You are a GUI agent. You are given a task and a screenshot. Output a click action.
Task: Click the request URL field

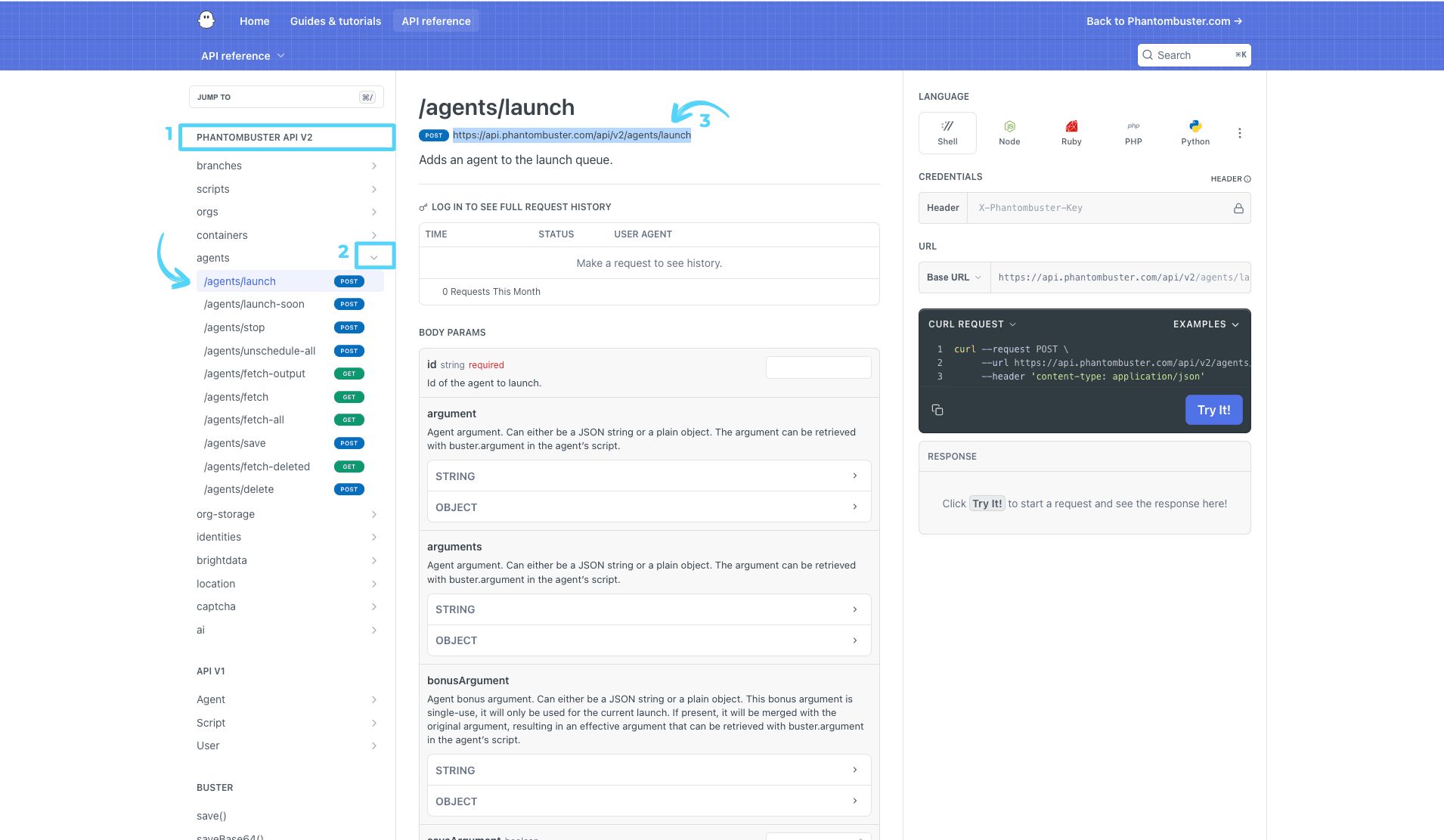(1120, 277)
